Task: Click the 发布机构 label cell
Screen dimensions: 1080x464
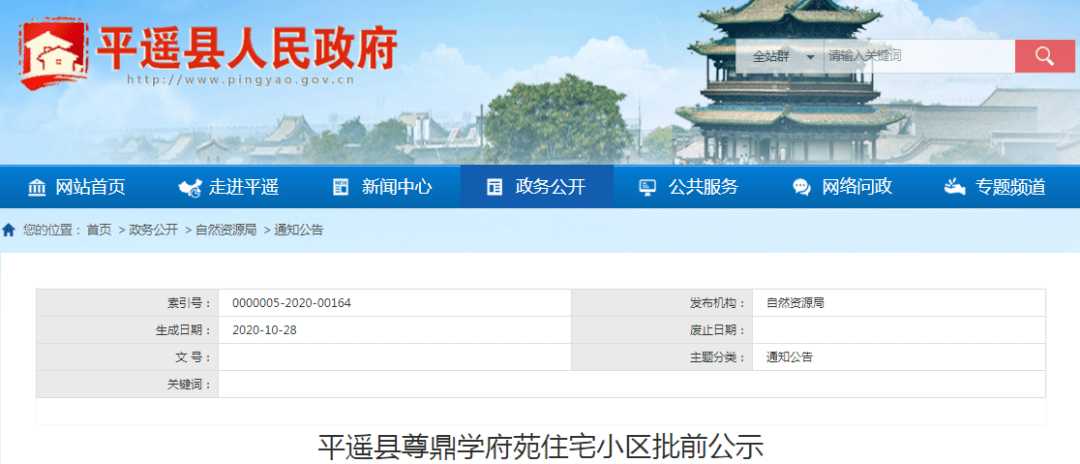Action: (662, 303)
